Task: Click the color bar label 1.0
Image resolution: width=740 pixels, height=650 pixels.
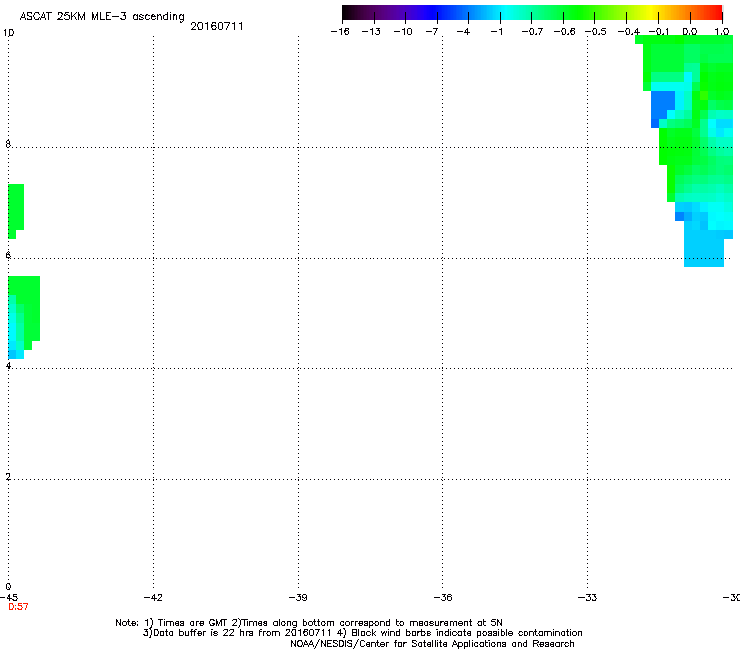Action: click(722, 32)
